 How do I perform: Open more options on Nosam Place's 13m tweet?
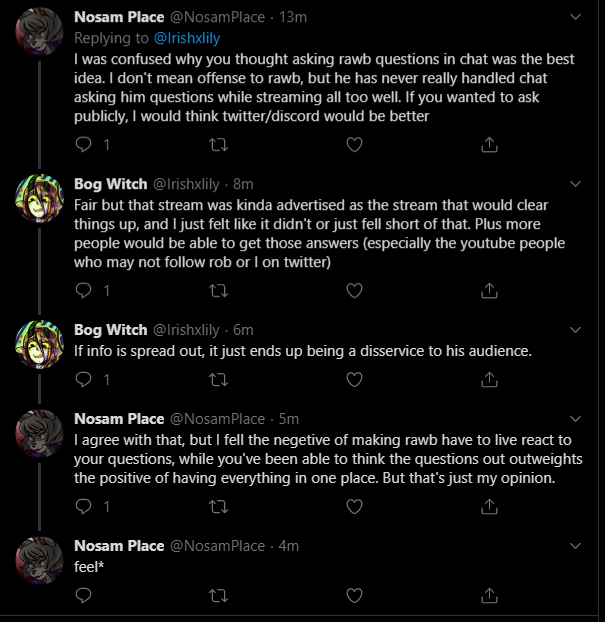(575, 17)
